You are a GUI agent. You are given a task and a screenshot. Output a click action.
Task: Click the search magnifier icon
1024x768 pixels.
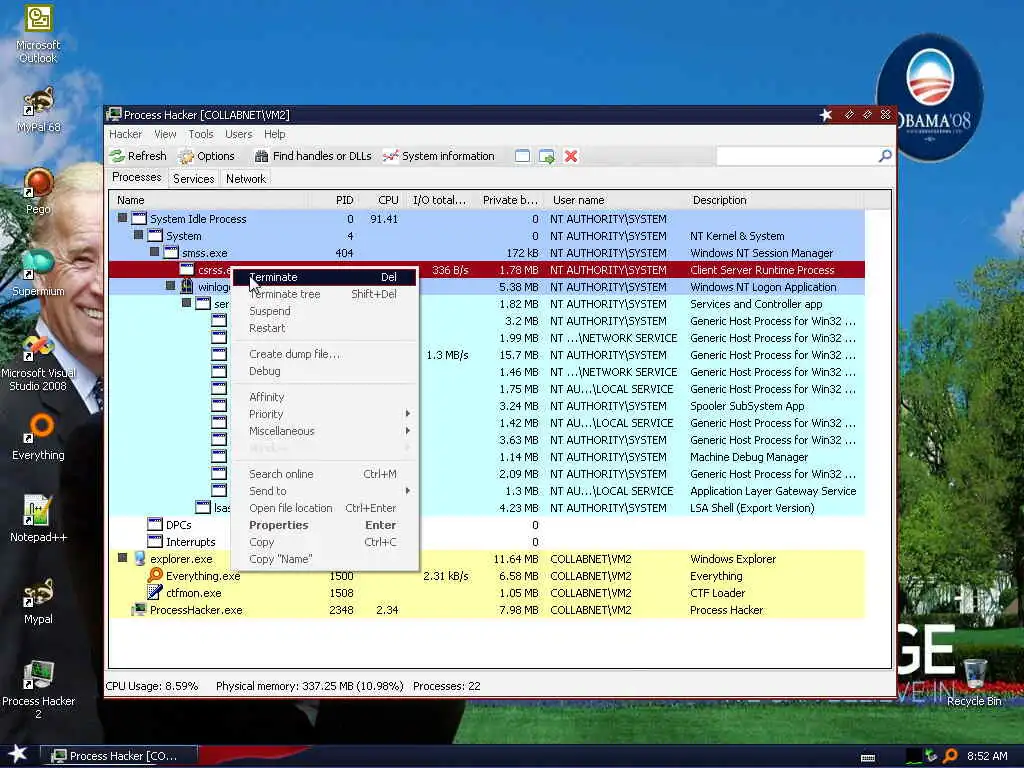pos(885,155)
